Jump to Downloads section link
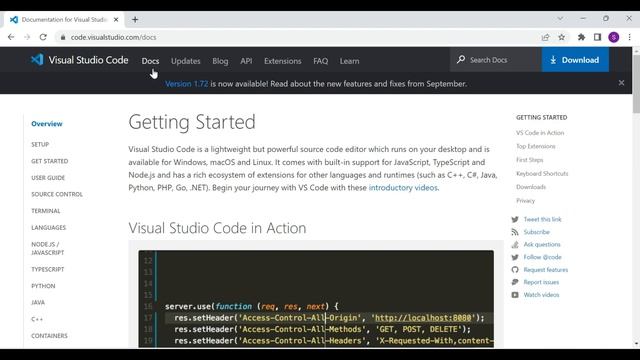The image size is (640, 360). click(531, 187)
